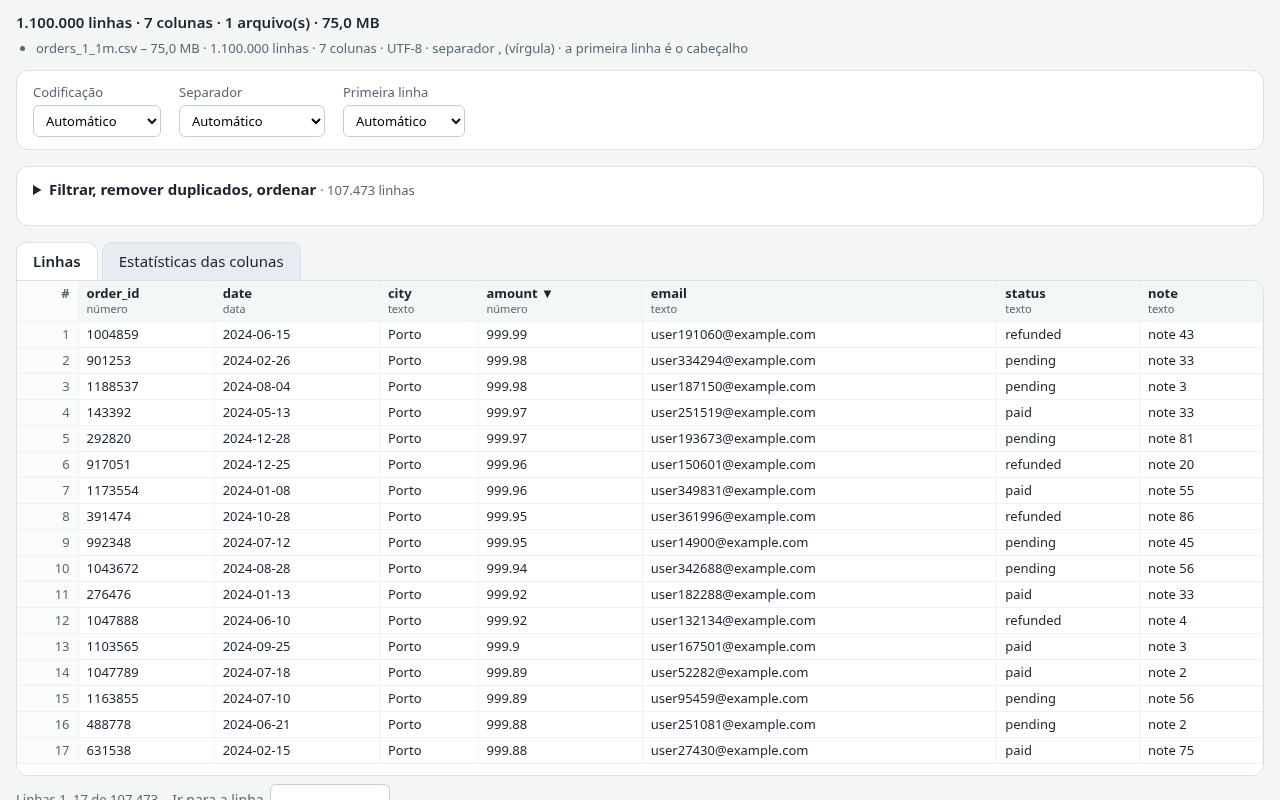The image size is (1280, 800).
Task: Sort by the city column header
Action: (x=429, y=301)
